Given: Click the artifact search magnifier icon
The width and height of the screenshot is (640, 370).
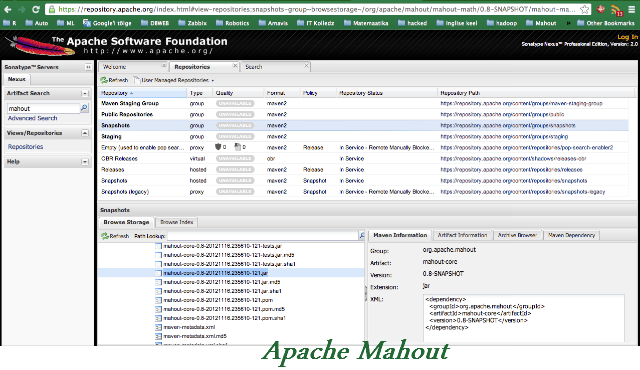Looking at the screenshot, I should click(x=84, y=108).
